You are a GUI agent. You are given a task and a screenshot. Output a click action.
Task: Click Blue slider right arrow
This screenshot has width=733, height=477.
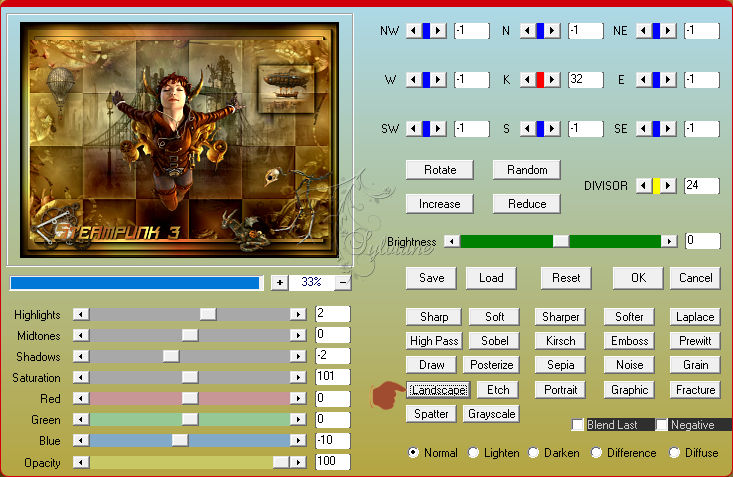click(298, 441)
